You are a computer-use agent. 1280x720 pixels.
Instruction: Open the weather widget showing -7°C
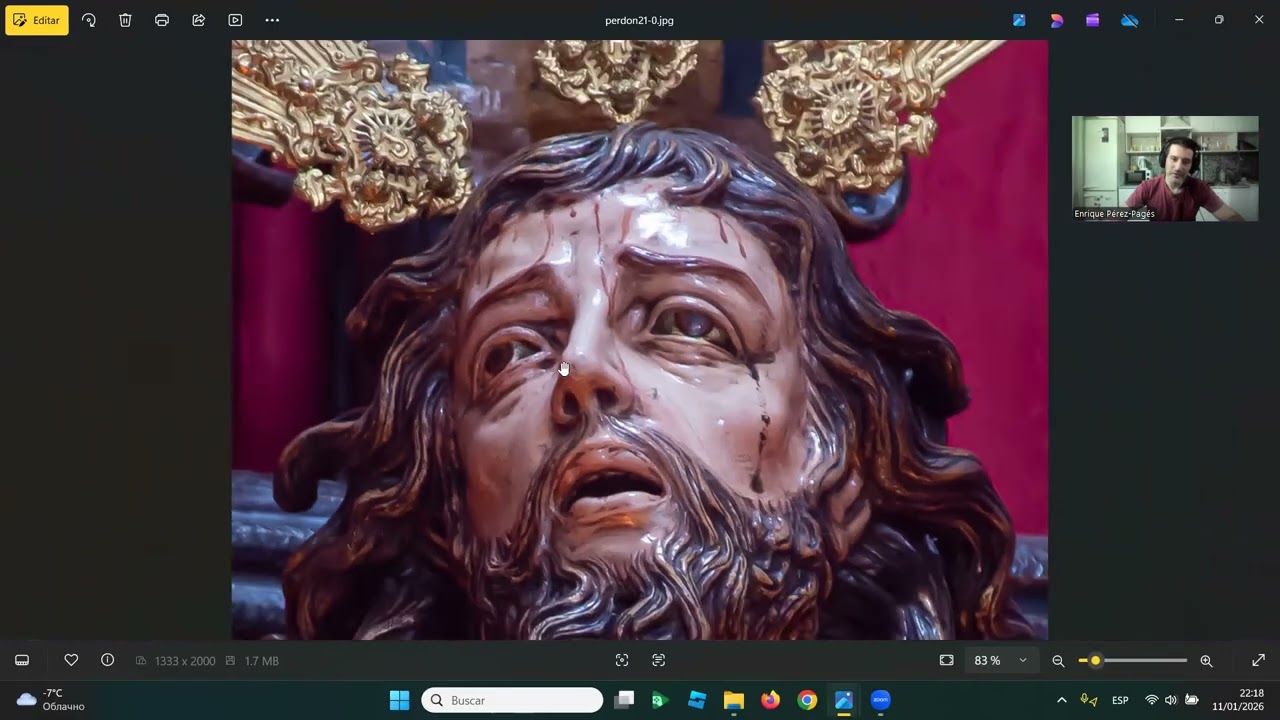click(52, 700)
